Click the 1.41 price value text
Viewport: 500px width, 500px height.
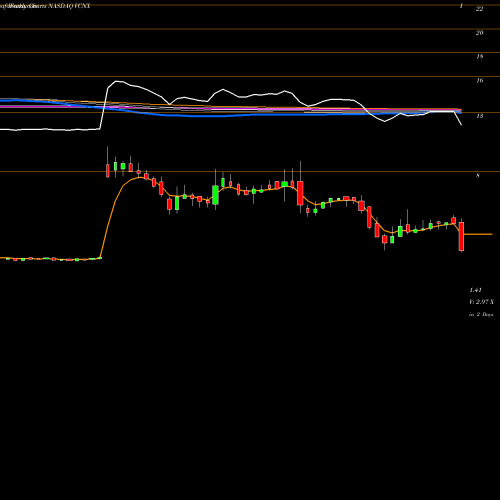pyautogui.click(x=475, y=290)
